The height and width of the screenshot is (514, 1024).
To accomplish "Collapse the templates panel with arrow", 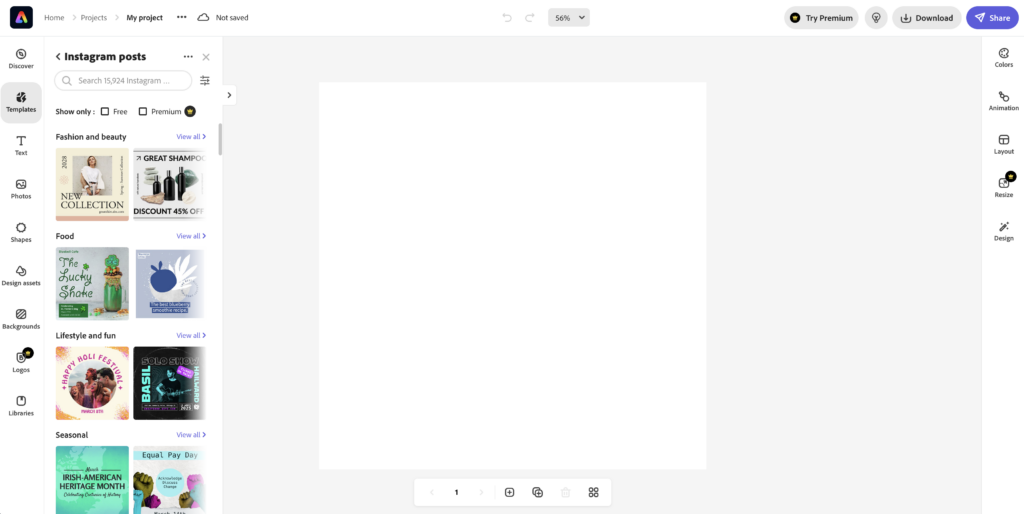I will pos(229,95).
